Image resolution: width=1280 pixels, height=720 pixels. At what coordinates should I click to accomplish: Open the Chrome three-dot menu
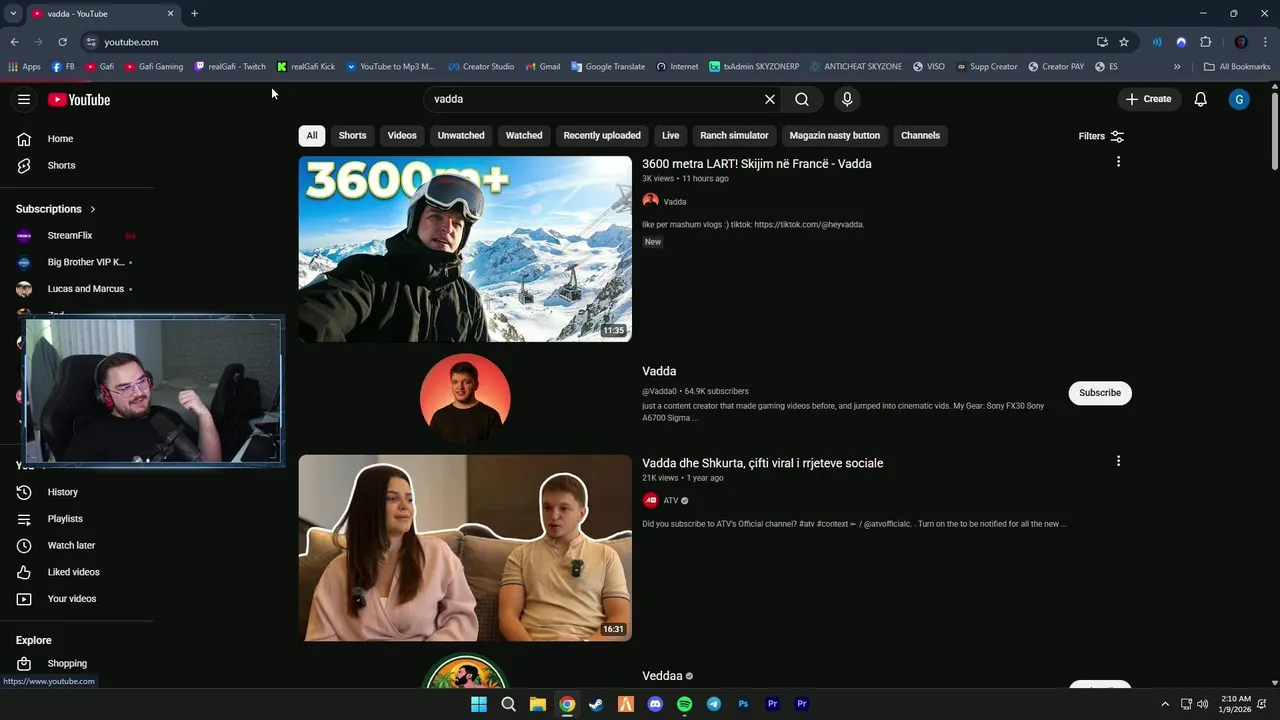(x=1265, y=42)
